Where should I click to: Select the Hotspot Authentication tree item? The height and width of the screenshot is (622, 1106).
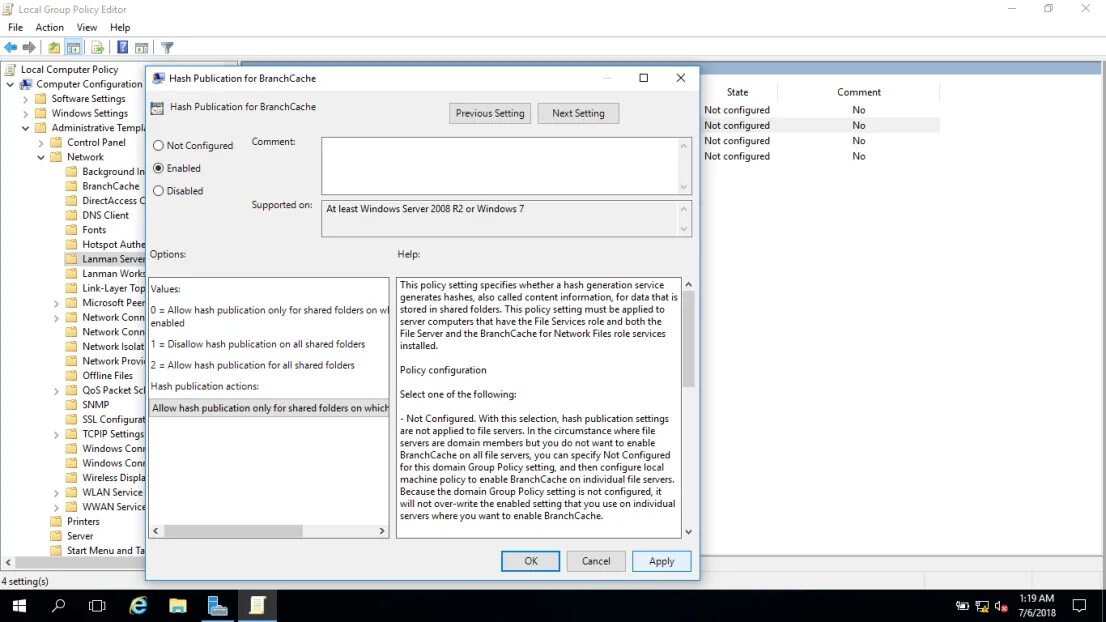tap(113, 244)
